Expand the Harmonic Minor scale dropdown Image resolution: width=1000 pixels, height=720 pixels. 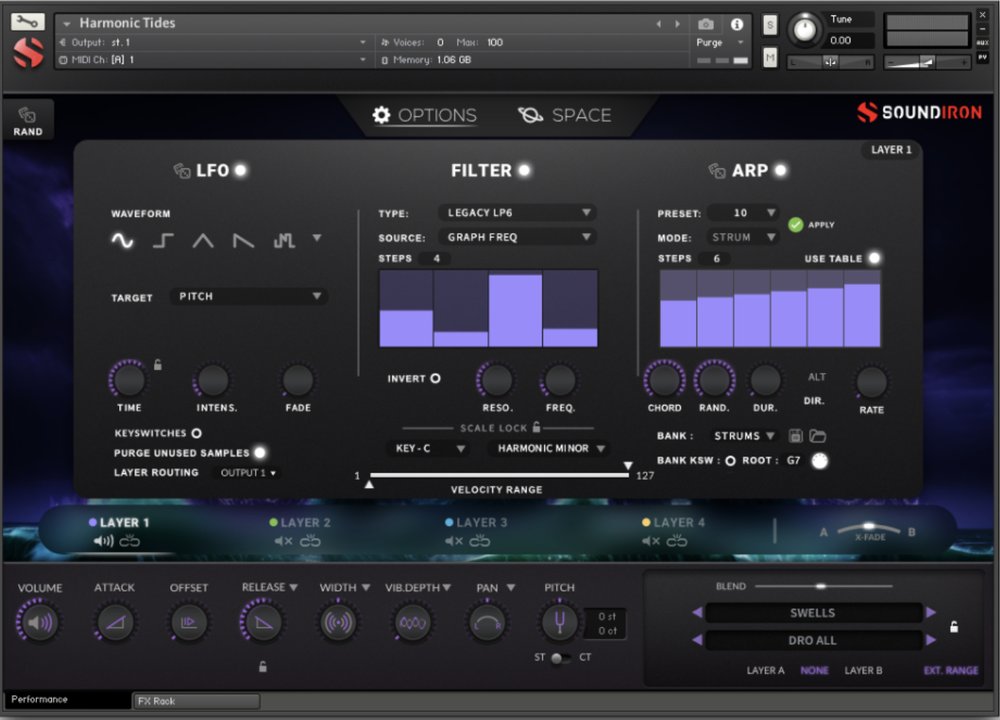(x=548, y=448)
